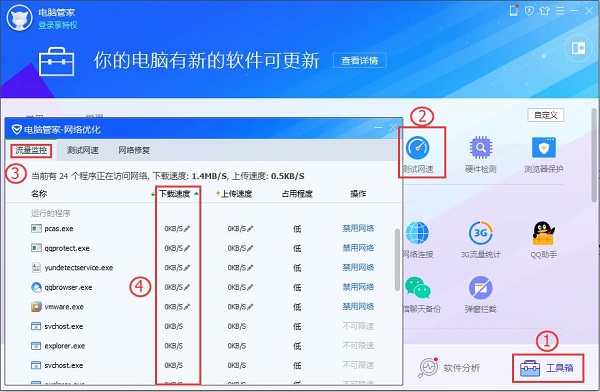Viewport: 600px width, 392px height.
Task: Open the skin (shirt) icon
Action: (x=545, y=11)
